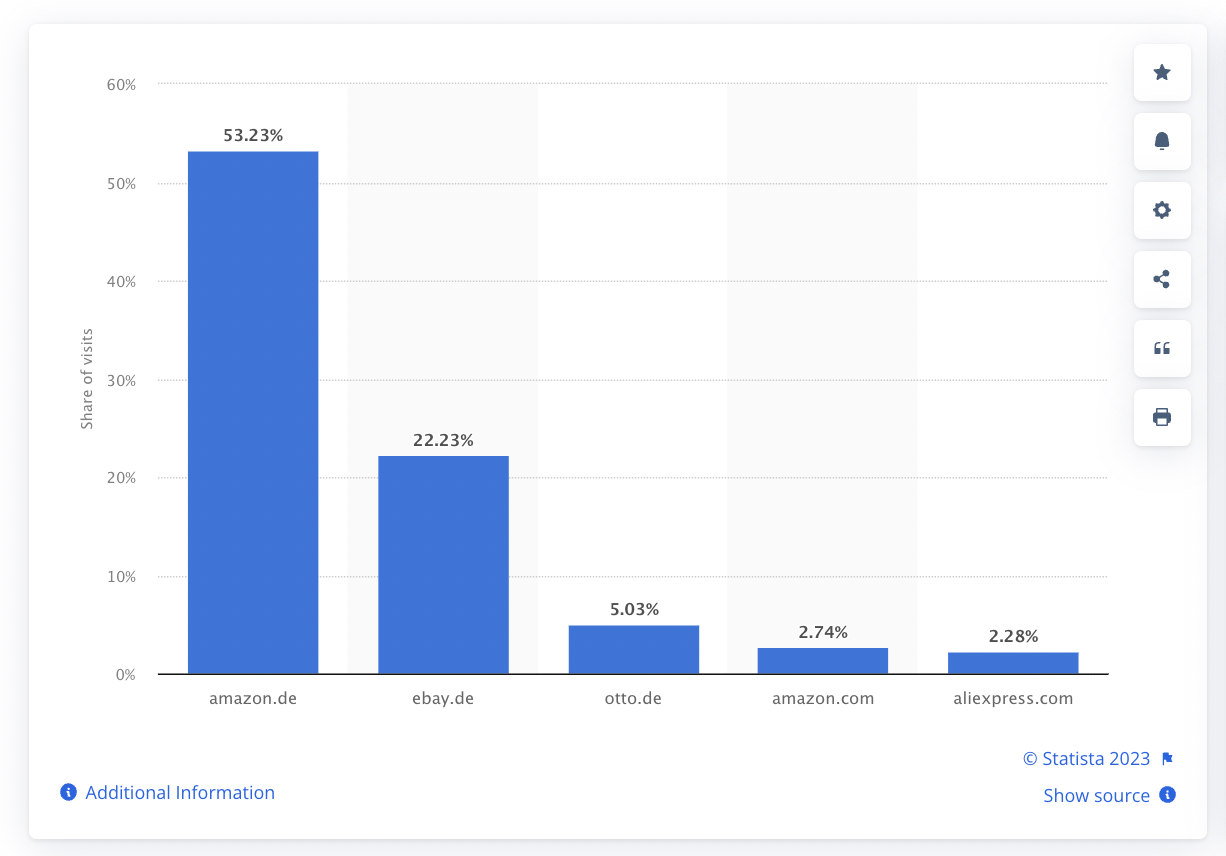Viewport: 1226px width, 856px height.
Task: Click the 30% y-axis tick label
Action: coord(121,380)
